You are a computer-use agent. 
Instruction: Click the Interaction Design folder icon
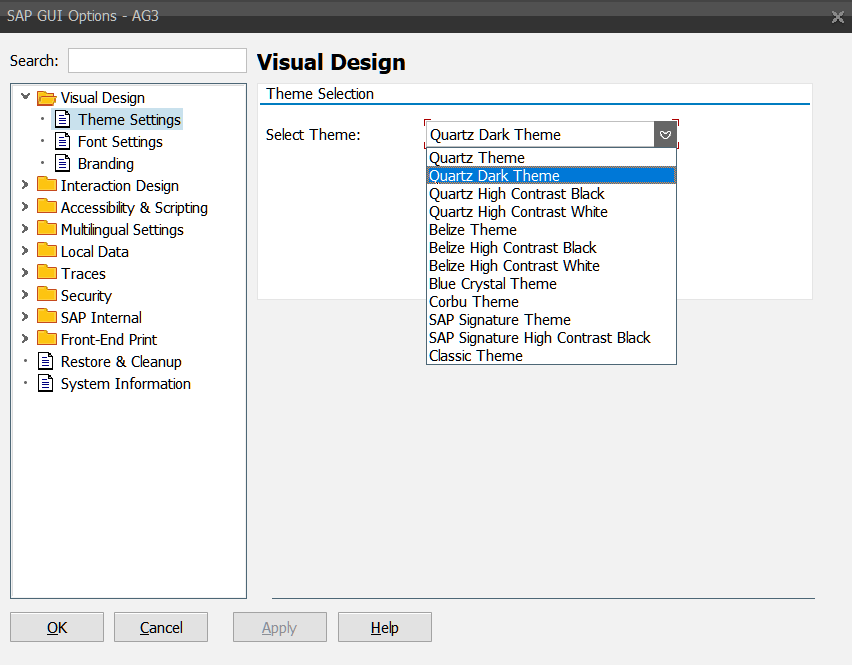(x=47, y=184)
